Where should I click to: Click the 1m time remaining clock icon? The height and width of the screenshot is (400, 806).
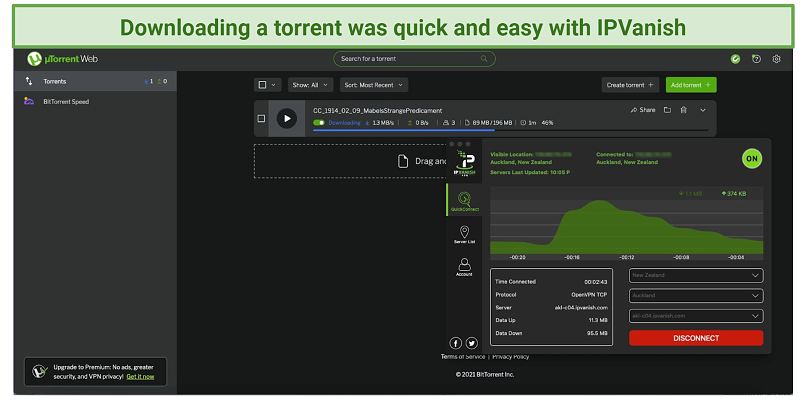pos(523,123)
